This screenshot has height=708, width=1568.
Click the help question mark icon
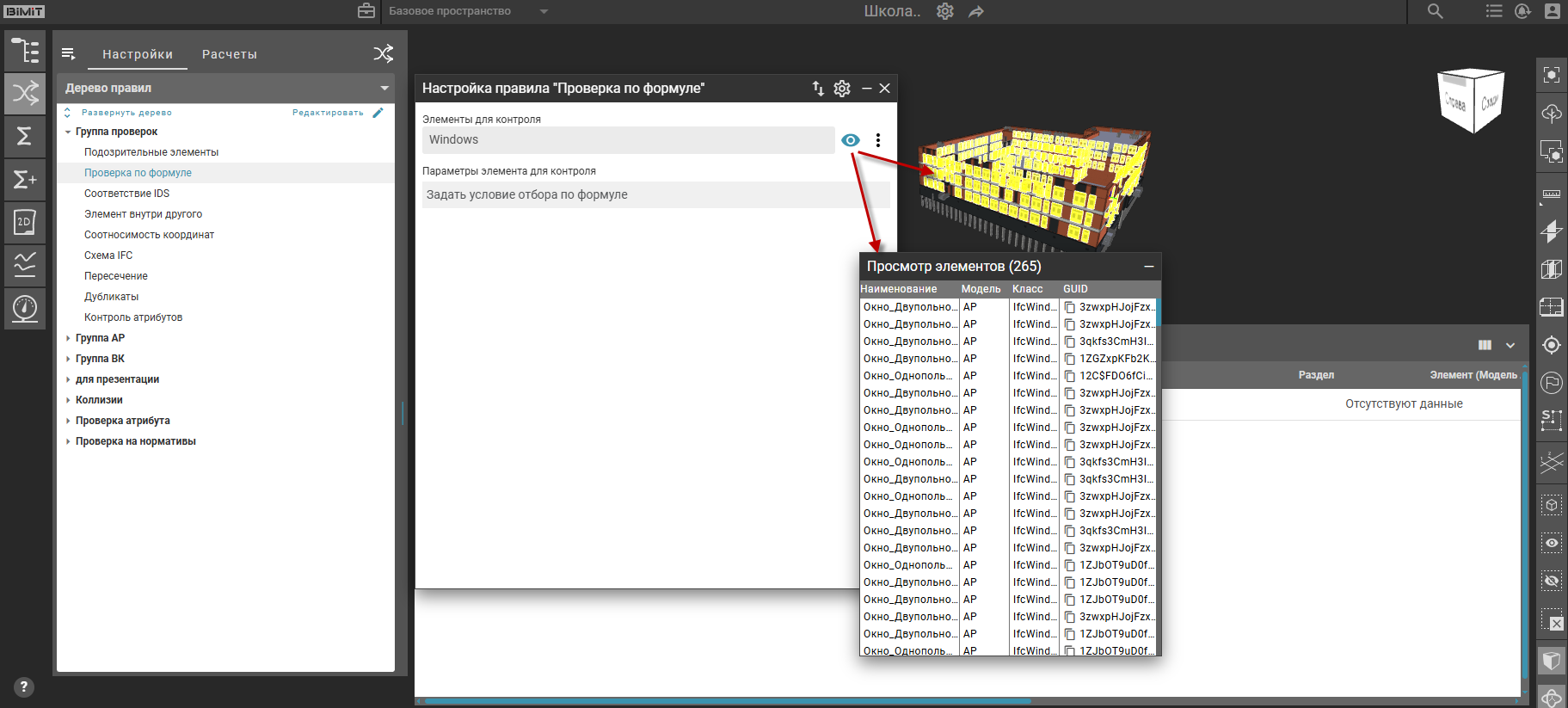click(x=24, y=686)
